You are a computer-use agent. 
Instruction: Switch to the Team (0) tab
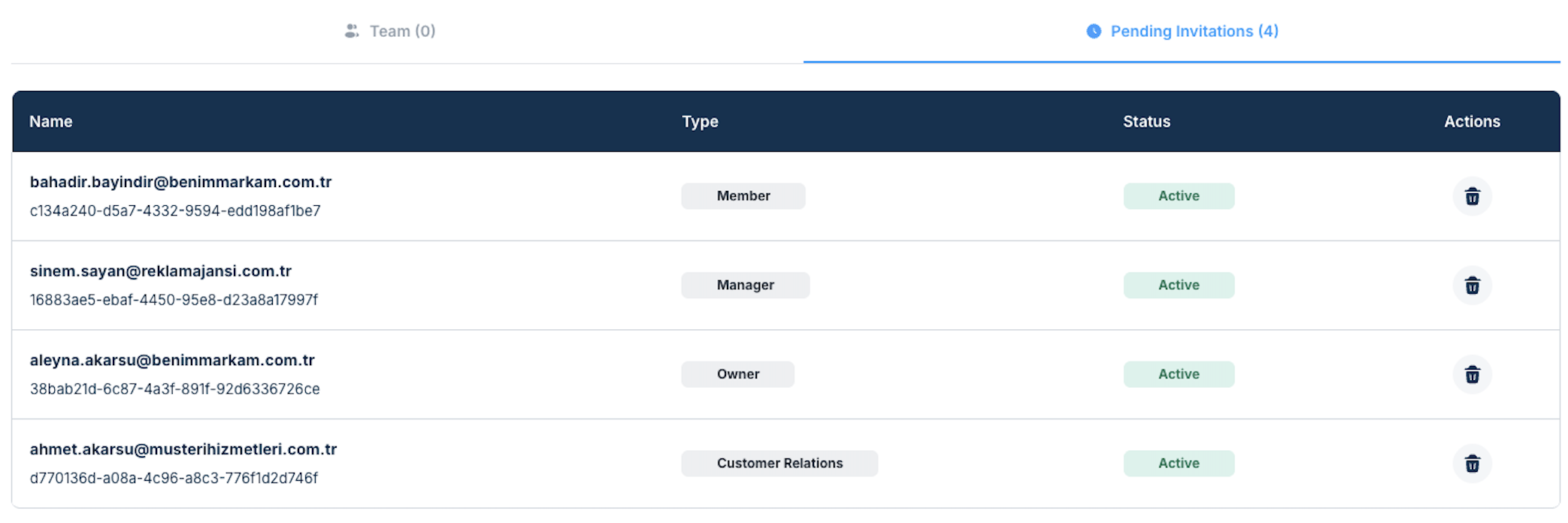pyautogui.click(x=402, y=32)
